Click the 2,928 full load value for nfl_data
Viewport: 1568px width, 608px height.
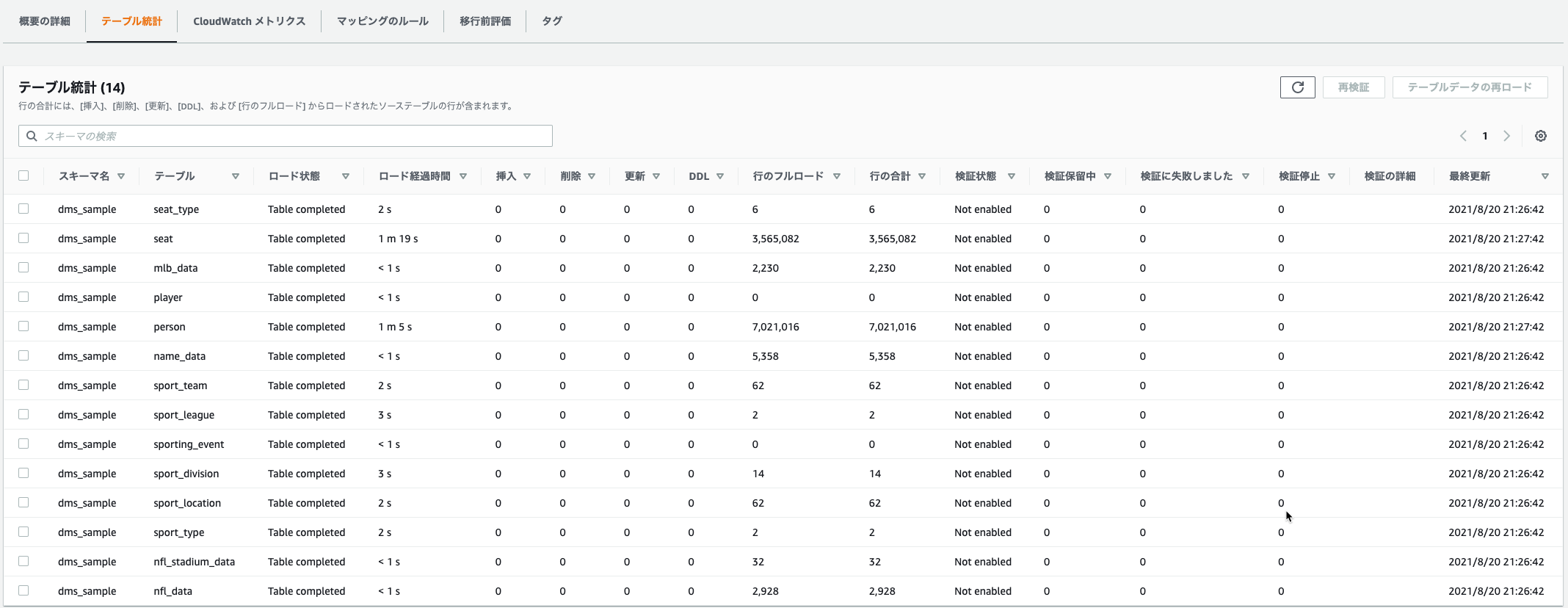coord(765,591)
